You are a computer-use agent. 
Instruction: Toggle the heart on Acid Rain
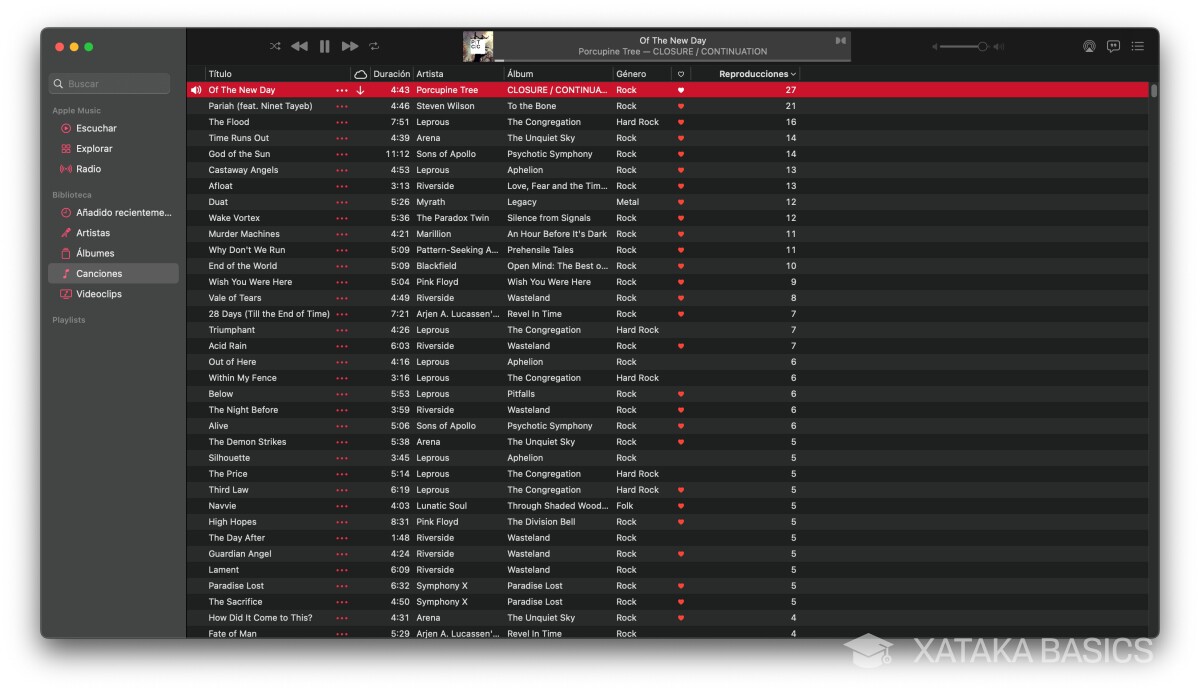click(681, 345)
